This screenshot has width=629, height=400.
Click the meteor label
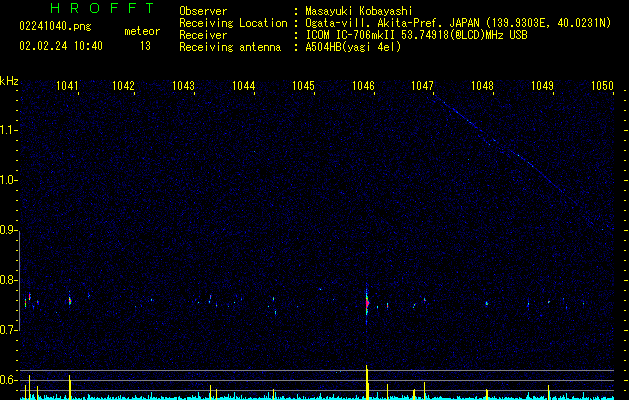(x=142, y=31)
